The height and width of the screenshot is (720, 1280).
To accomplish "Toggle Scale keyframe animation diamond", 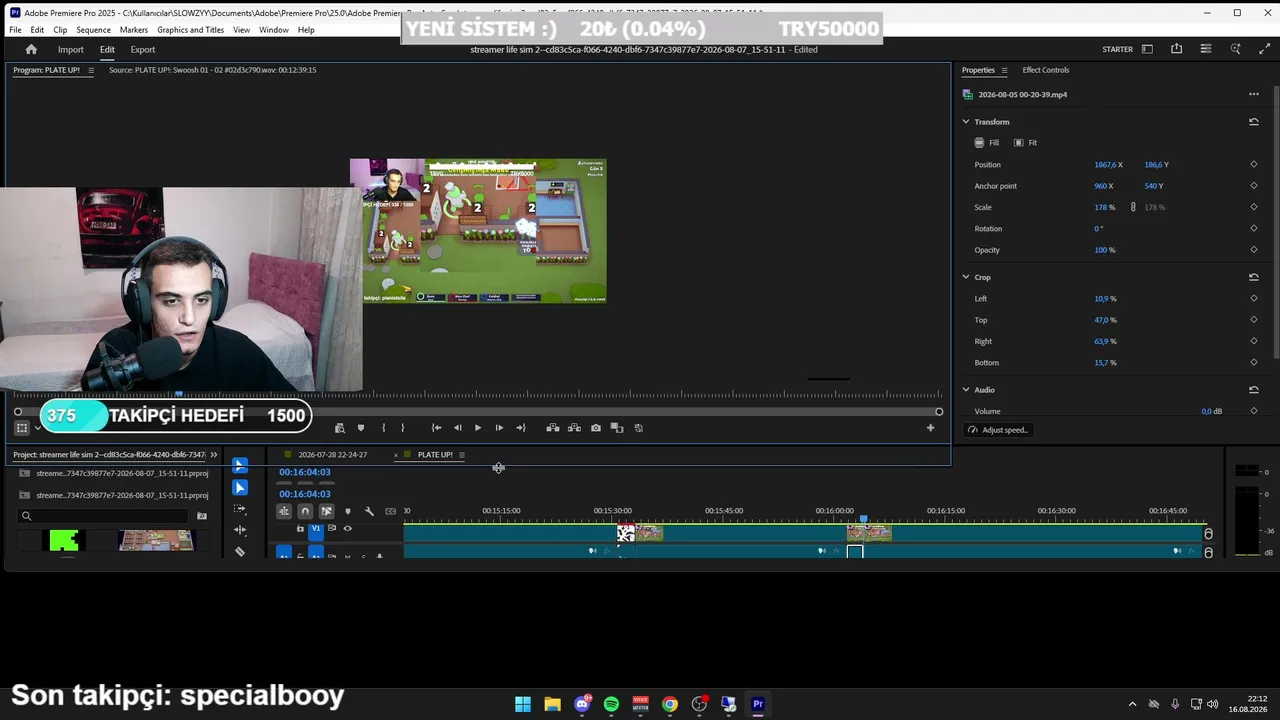I will 1254,207.
